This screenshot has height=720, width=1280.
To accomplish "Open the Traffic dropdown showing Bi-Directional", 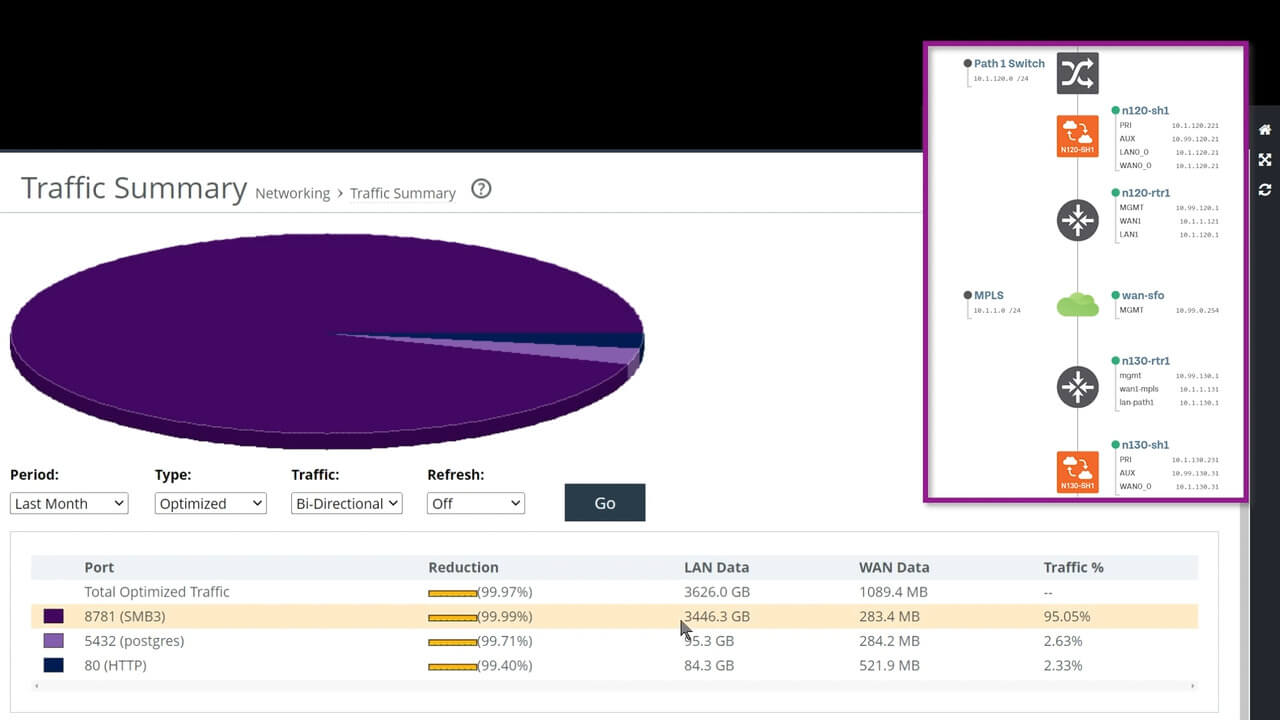I will click(347, 503).
